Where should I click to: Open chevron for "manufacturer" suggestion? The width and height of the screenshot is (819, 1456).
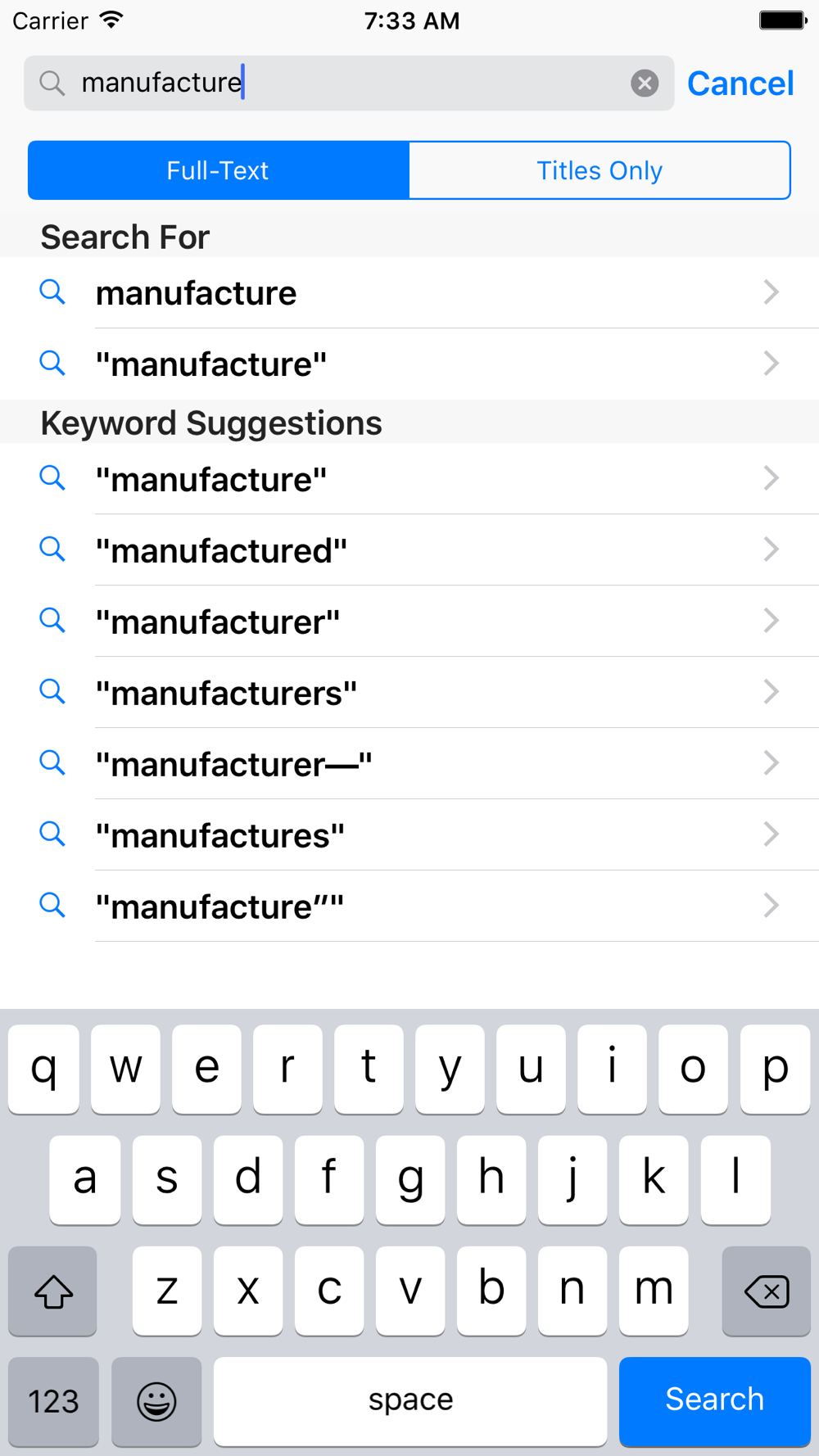771,621
